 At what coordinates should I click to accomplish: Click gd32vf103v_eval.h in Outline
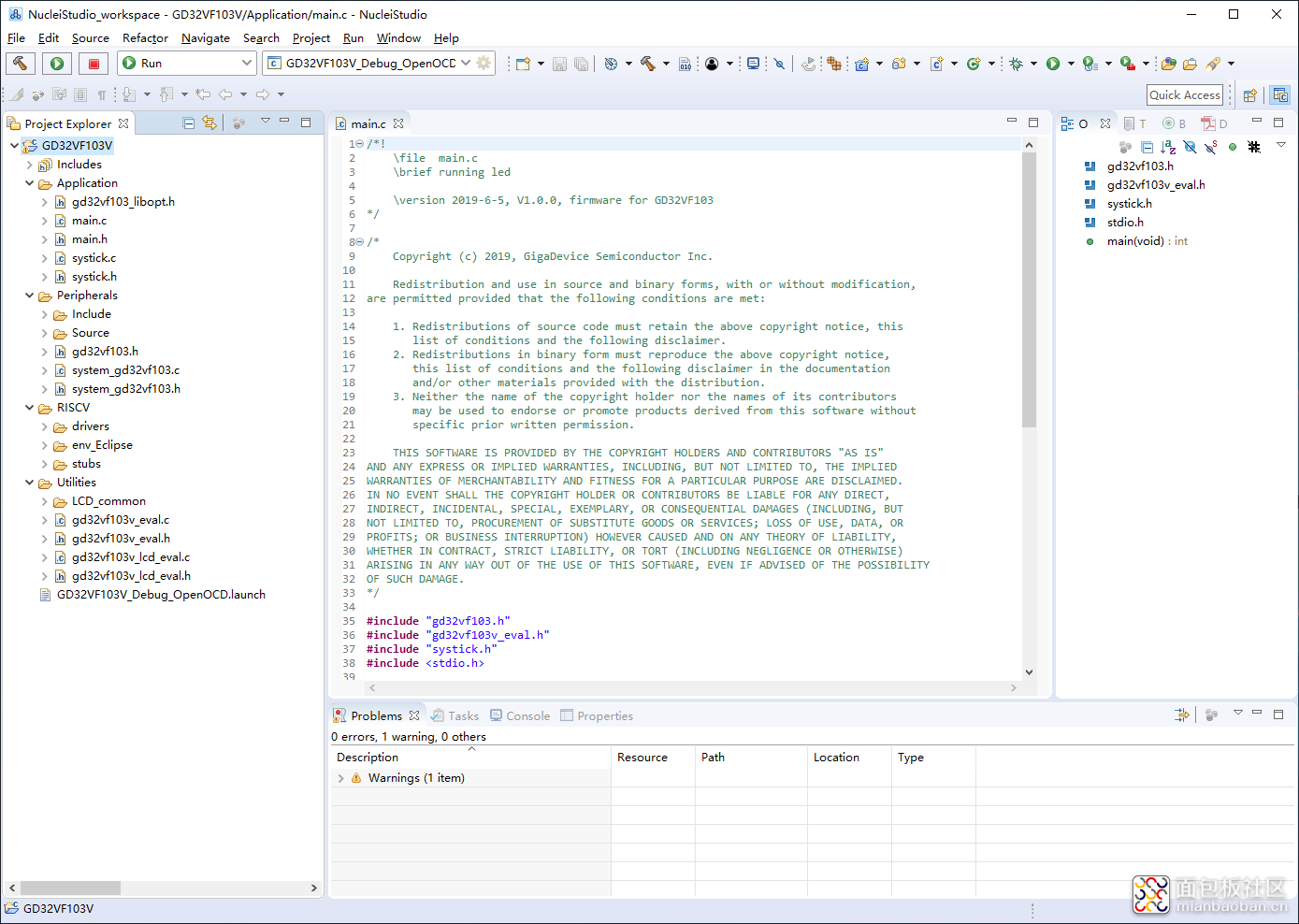pyautogui.click(x=1156, y=185)
